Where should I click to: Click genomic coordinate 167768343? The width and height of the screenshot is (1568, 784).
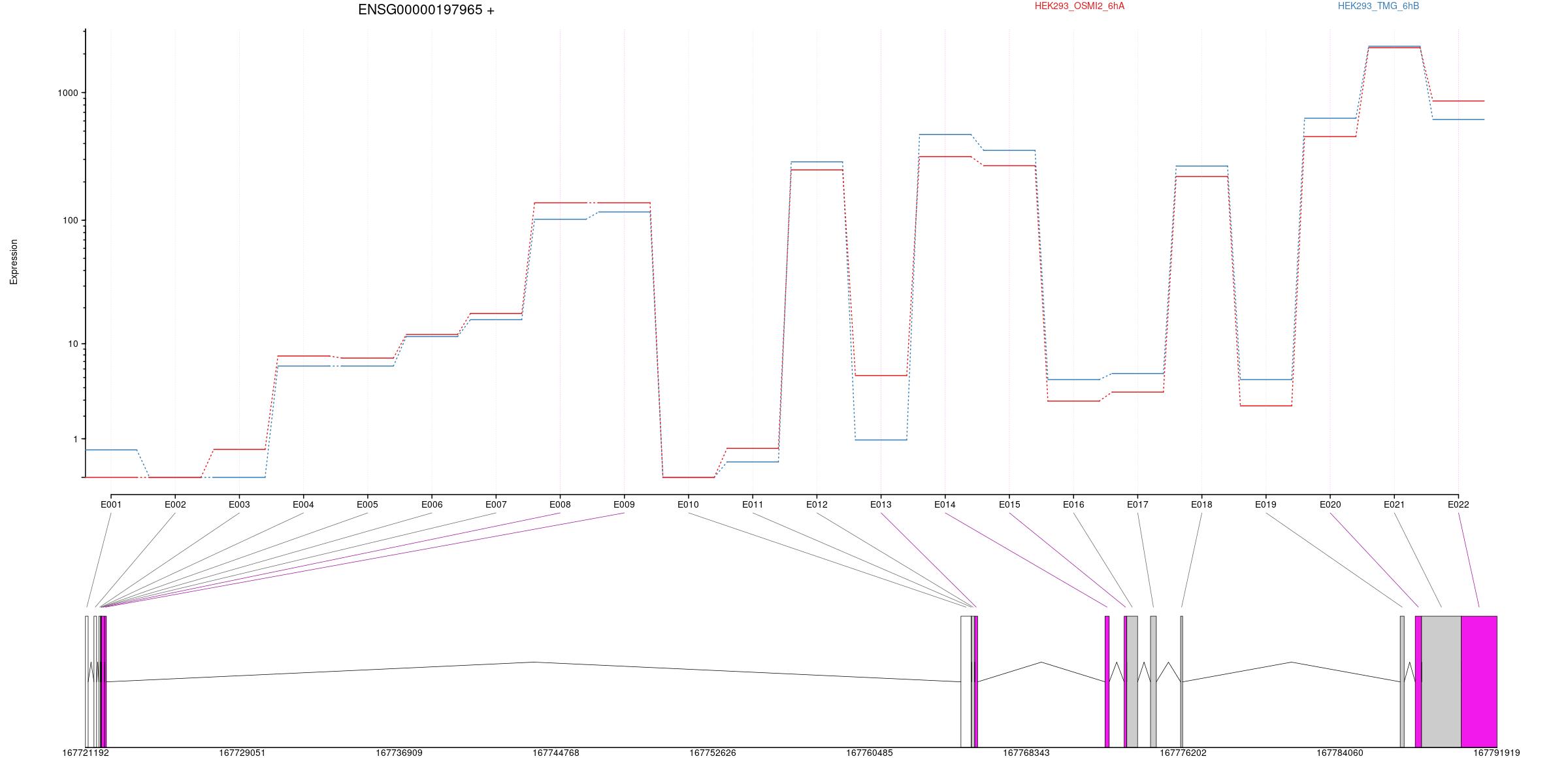point(1026,753)
